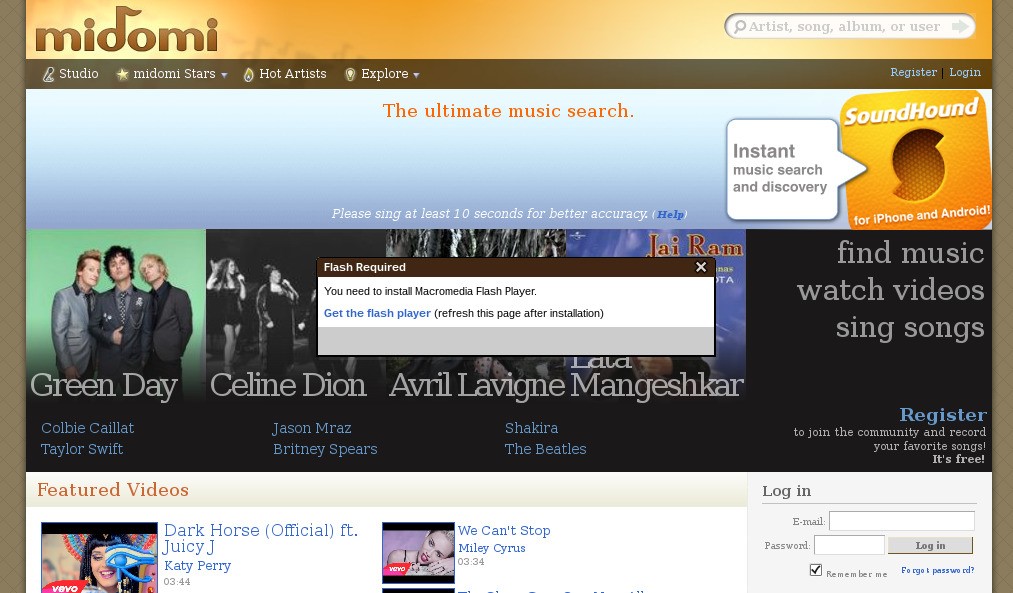Expand the Explore dropdown arrow
The image size is (1013, 593).
(x=416, y=76)
